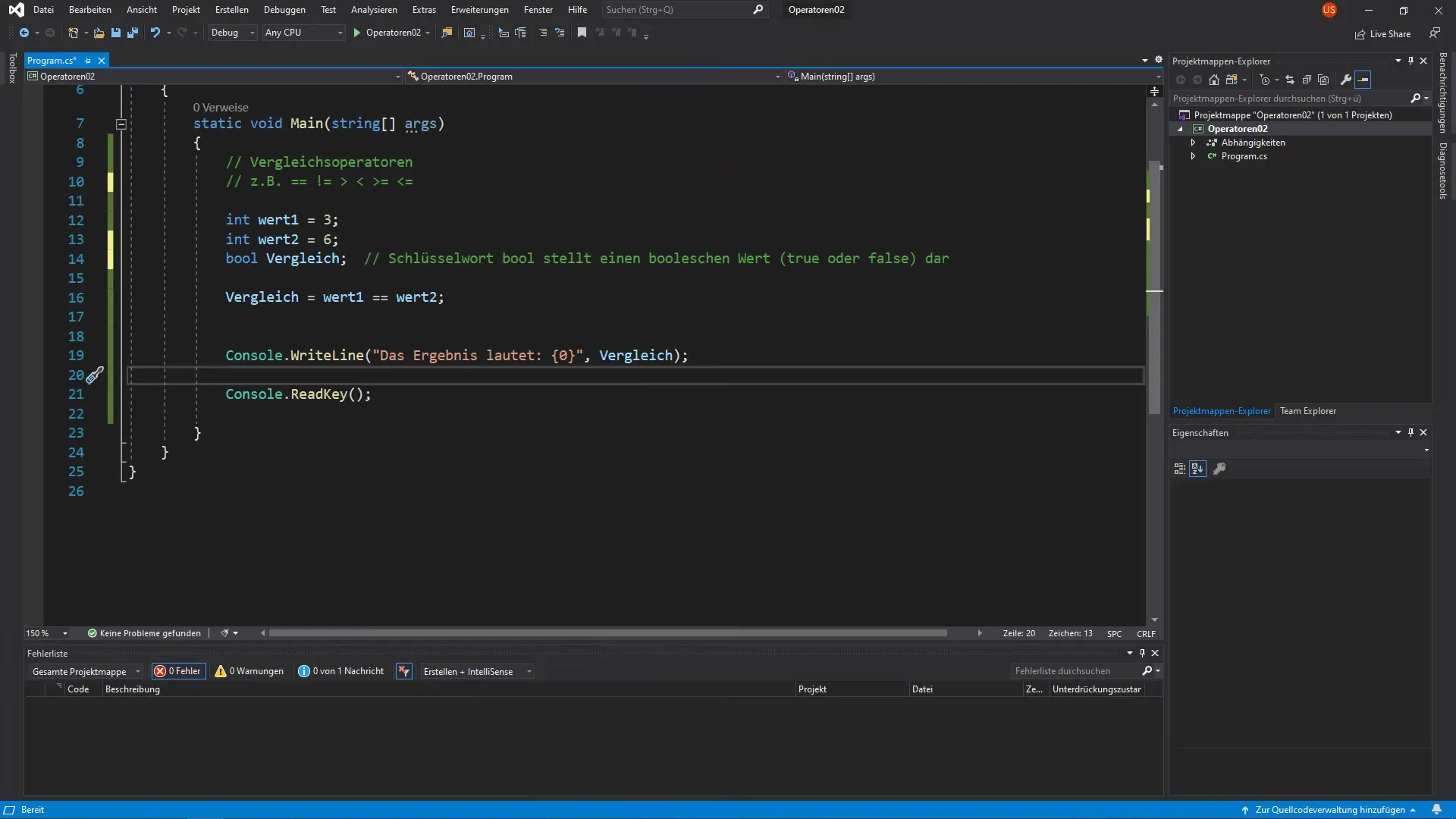Toggle auto-hide pin of Fehlerliste panel

pos(1142,653)
